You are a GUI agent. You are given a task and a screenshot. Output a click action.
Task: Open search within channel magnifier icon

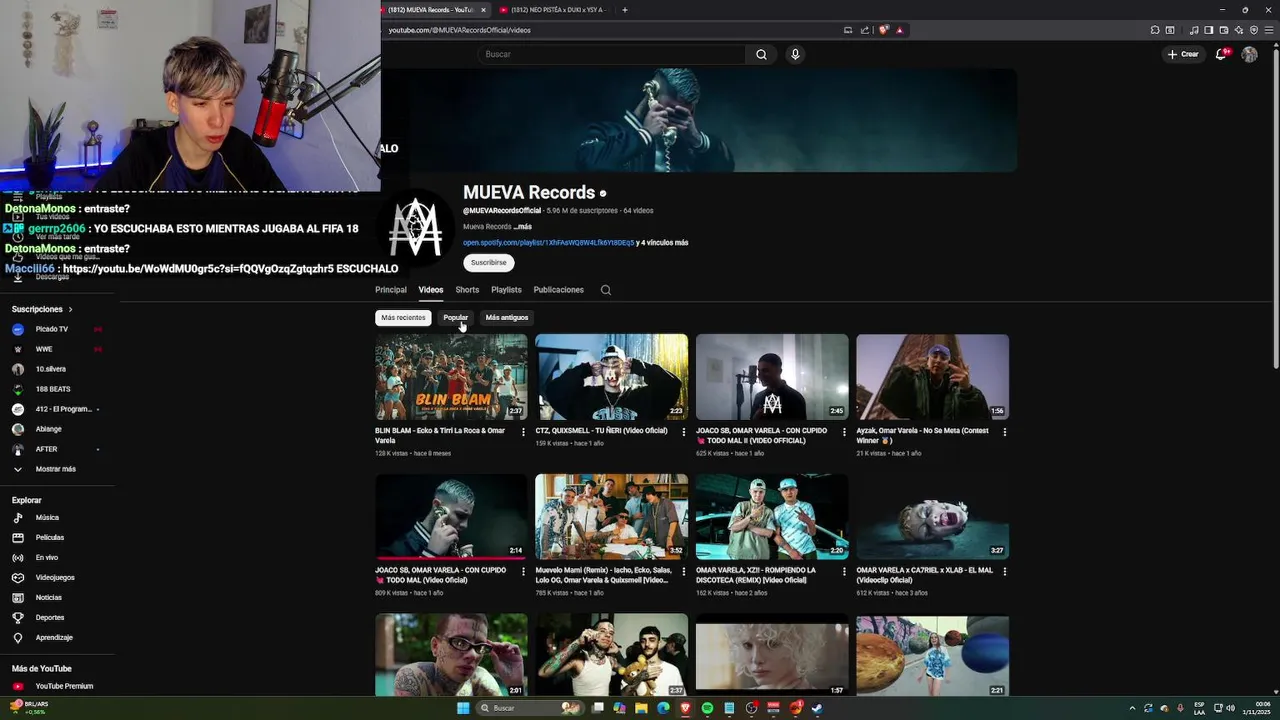click(605, 290)
